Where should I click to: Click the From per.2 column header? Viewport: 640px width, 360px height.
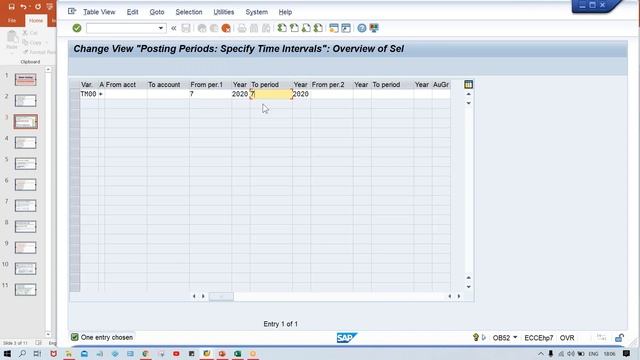332,84
